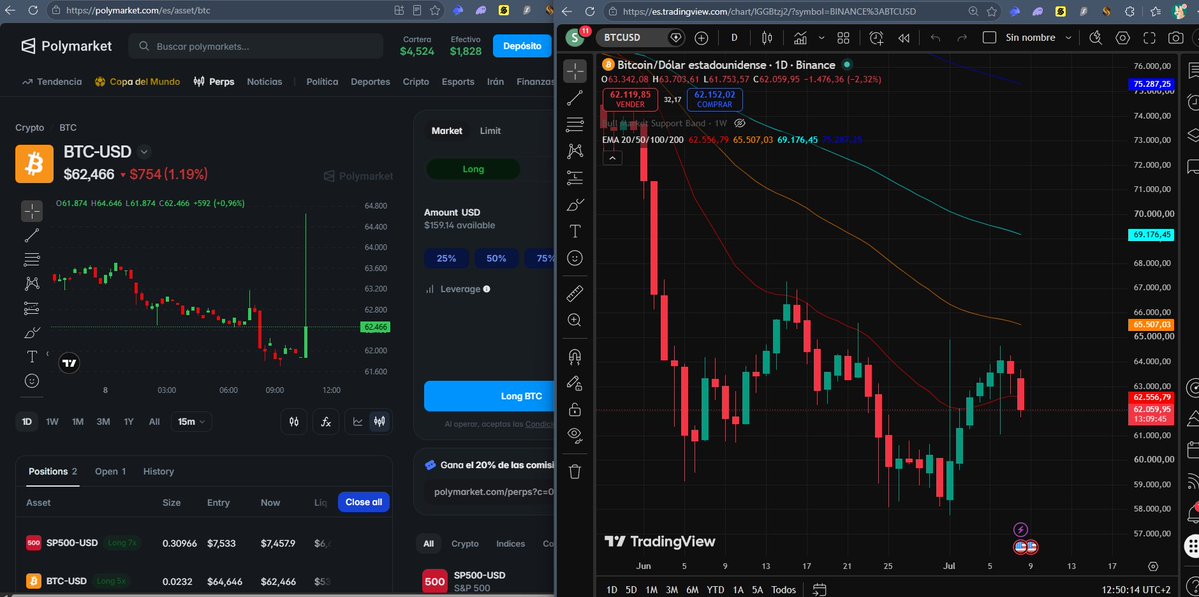Open TradingView forecasting and measurement tools

[x=575, y=178]
